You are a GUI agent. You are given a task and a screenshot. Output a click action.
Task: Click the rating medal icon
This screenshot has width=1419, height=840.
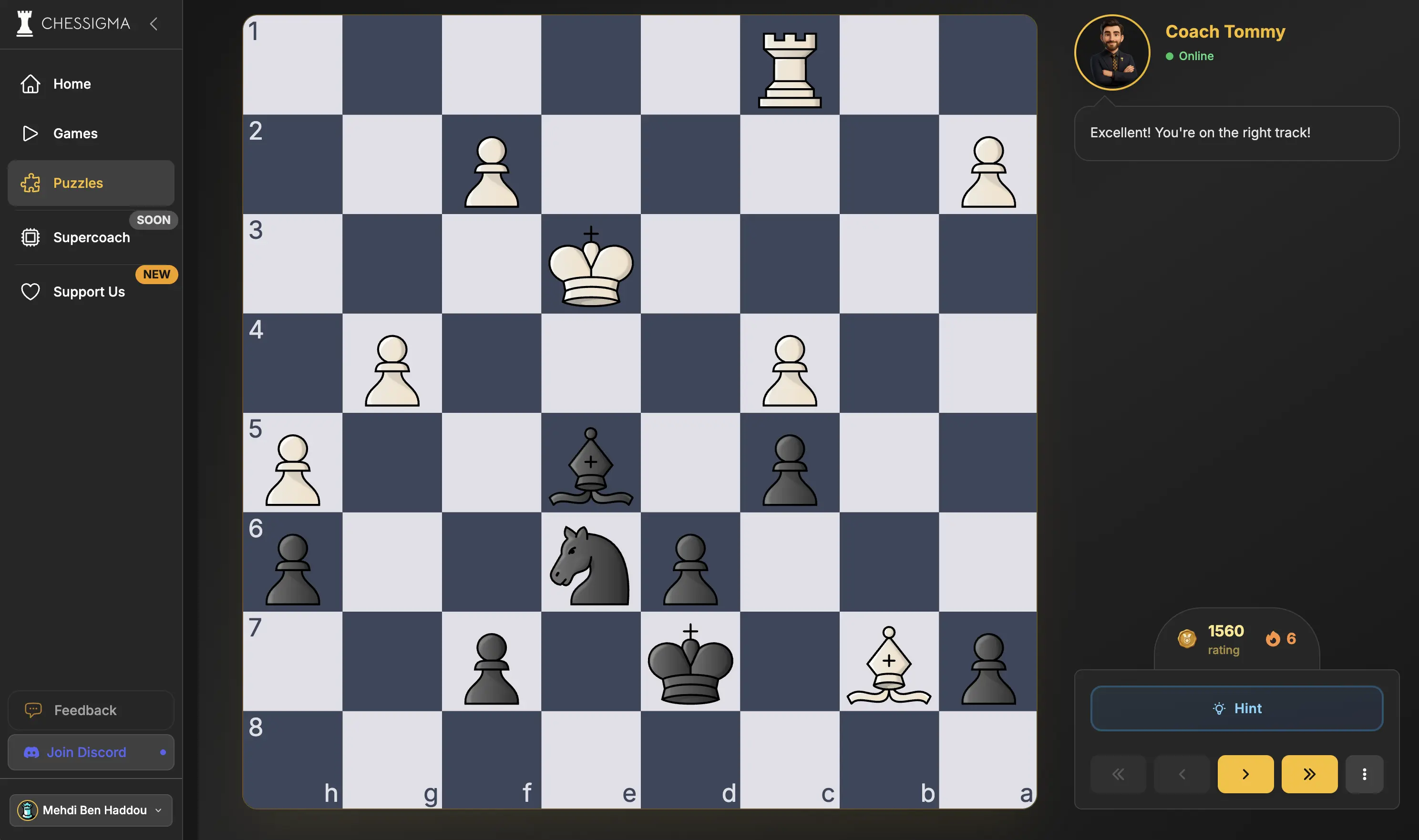1187,639
